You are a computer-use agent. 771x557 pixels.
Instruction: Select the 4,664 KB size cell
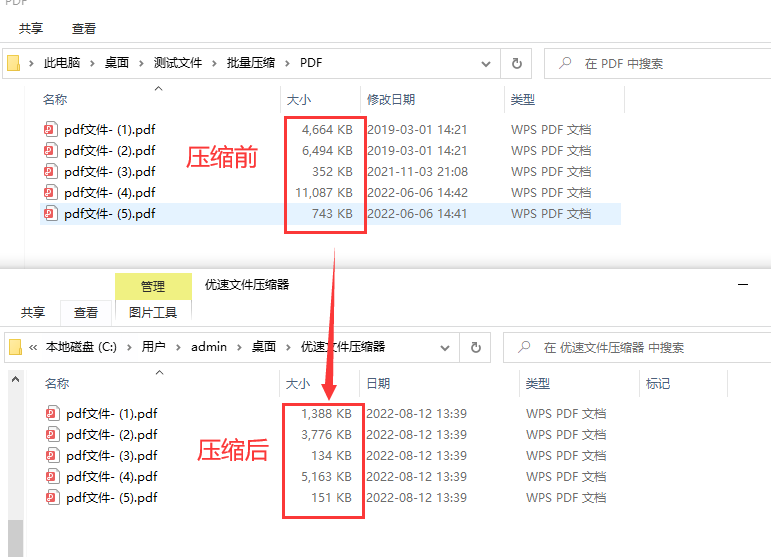(327, 130)
